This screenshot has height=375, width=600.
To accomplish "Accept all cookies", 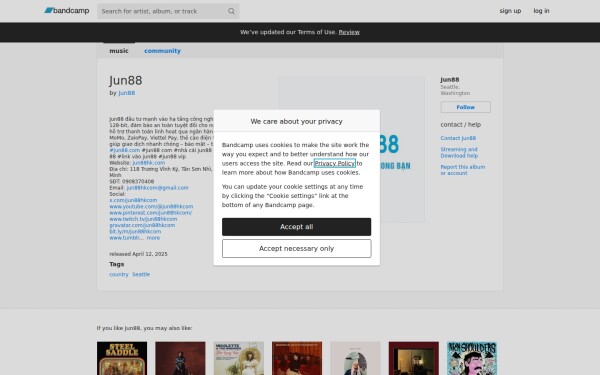I will click(x=296, y=227).
